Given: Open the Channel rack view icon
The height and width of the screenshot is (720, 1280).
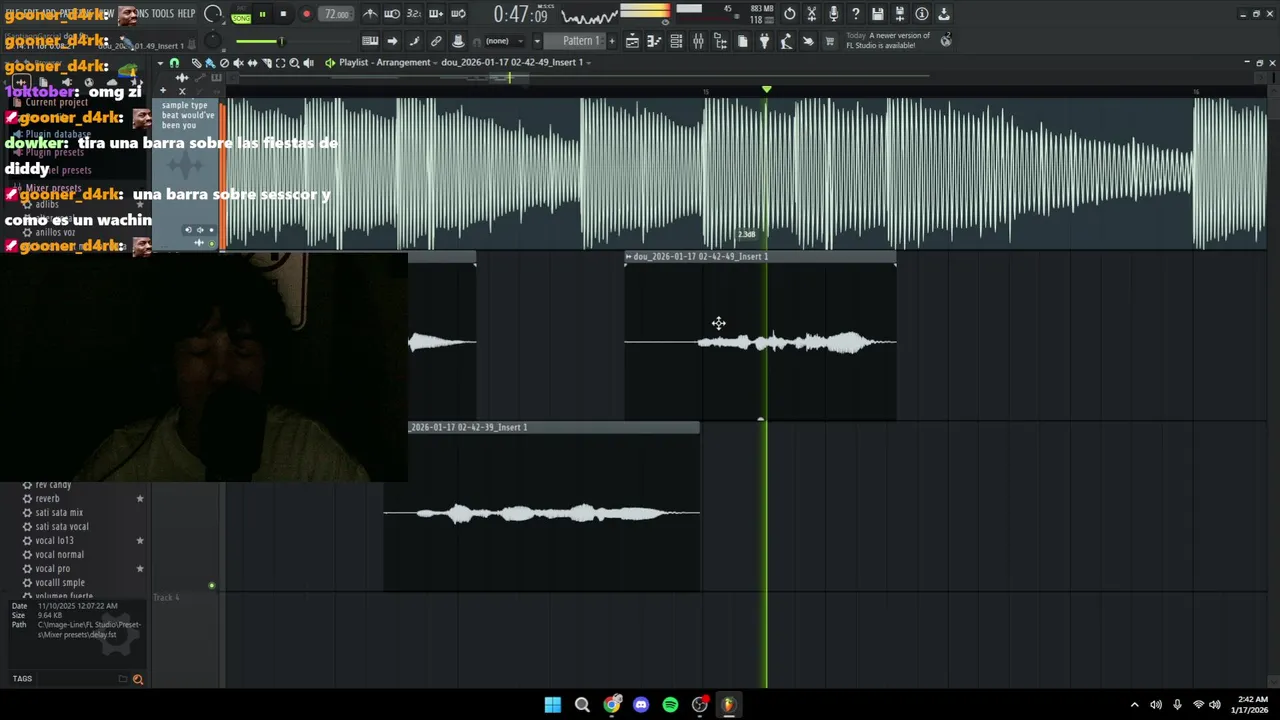Looking at the screenshot, I should [676, 41].
